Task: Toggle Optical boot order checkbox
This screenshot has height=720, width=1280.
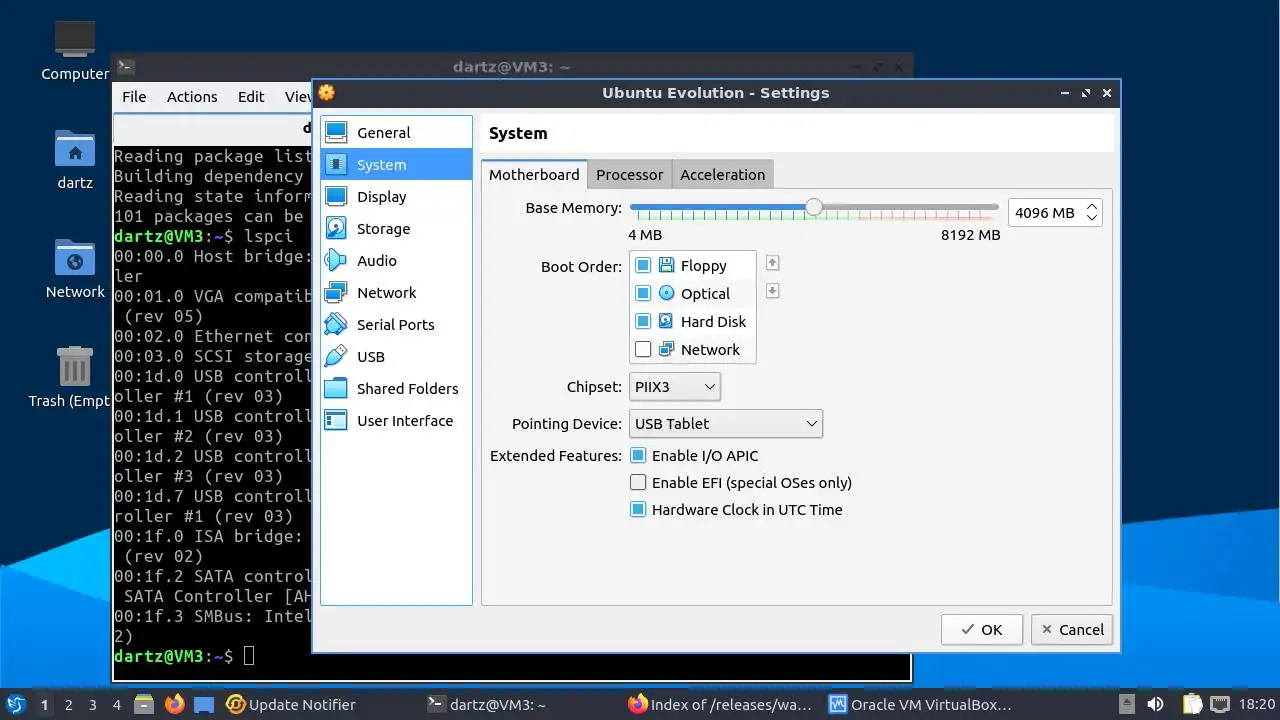Action: pos(643,294)
